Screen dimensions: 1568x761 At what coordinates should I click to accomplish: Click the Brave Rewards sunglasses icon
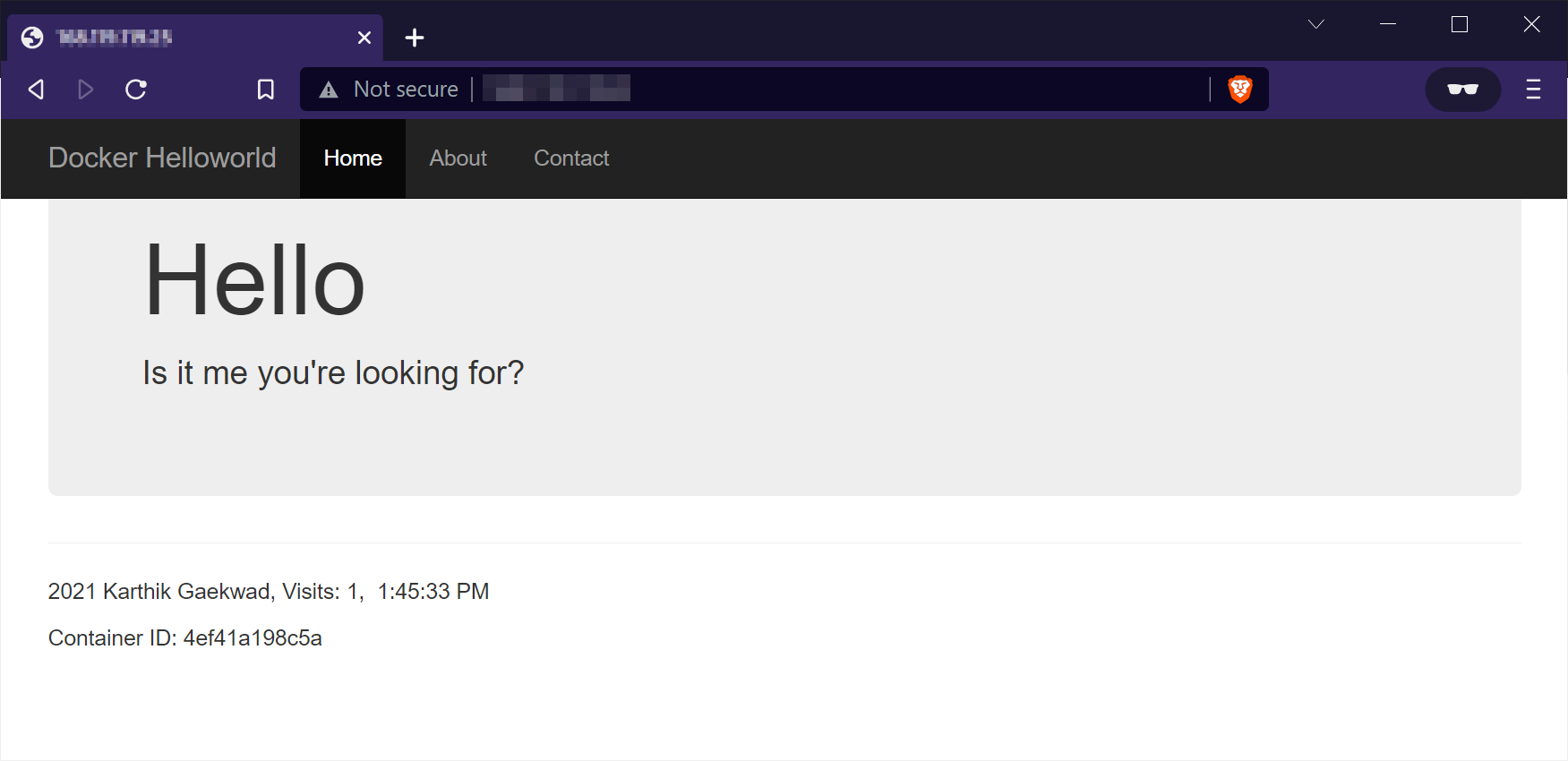click(x=1462, y=89)
